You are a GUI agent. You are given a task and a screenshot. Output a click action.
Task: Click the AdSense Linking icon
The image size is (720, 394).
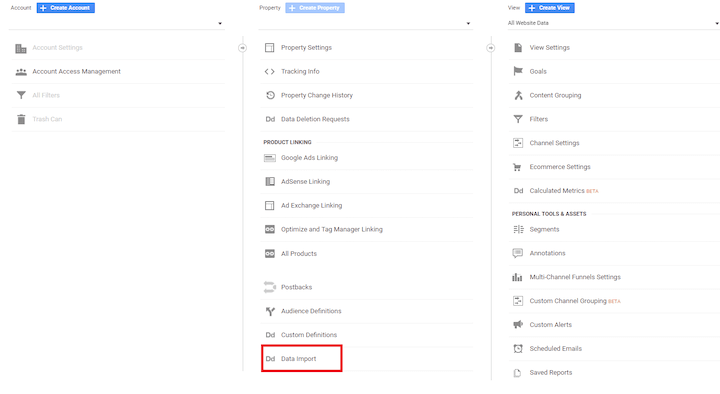point(270,181)
